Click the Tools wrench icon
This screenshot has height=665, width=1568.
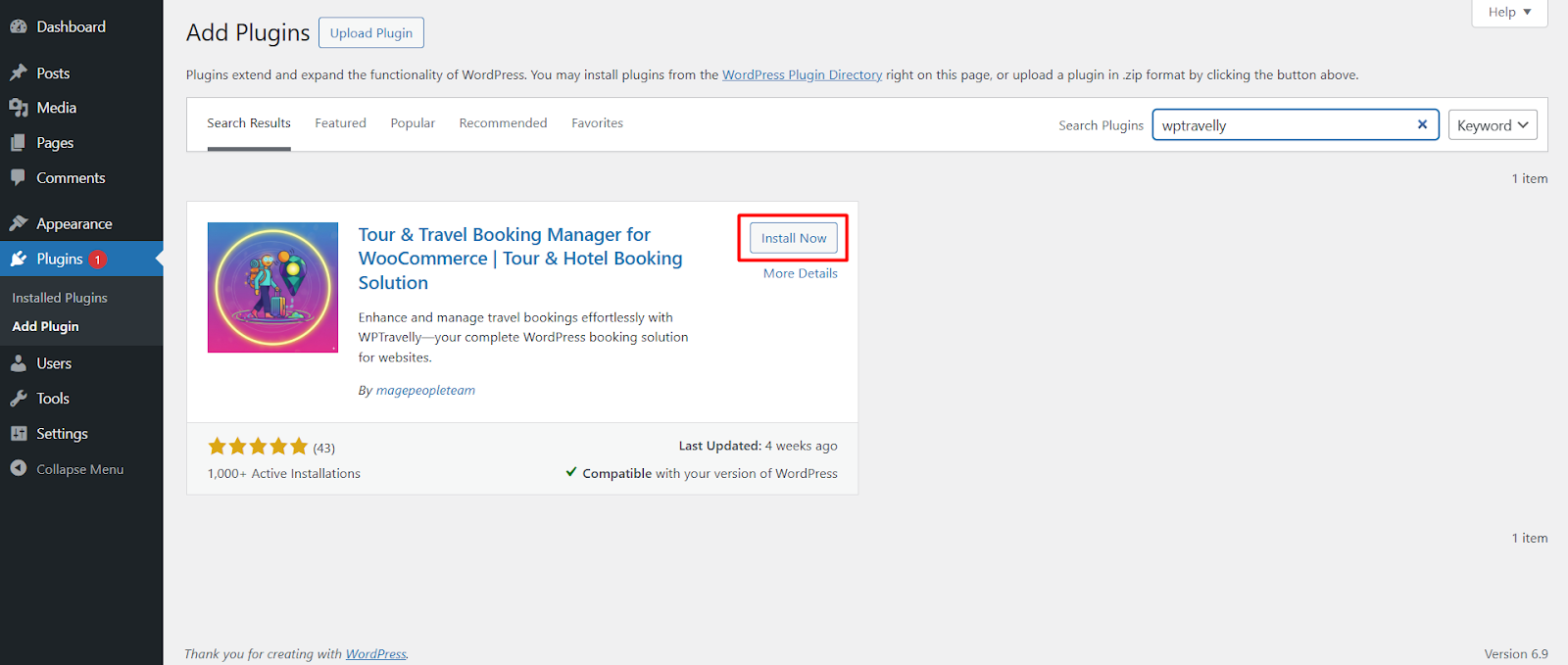(x=18, y=399)
